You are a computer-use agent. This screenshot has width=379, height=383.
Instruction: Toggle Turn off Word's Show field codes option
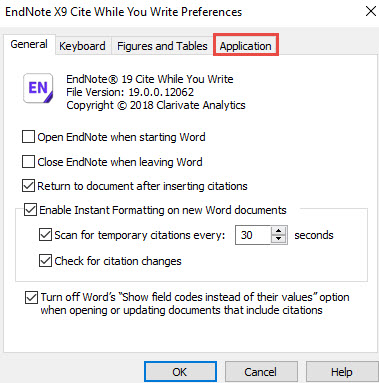pyautogui.click(x=31, y=297)
